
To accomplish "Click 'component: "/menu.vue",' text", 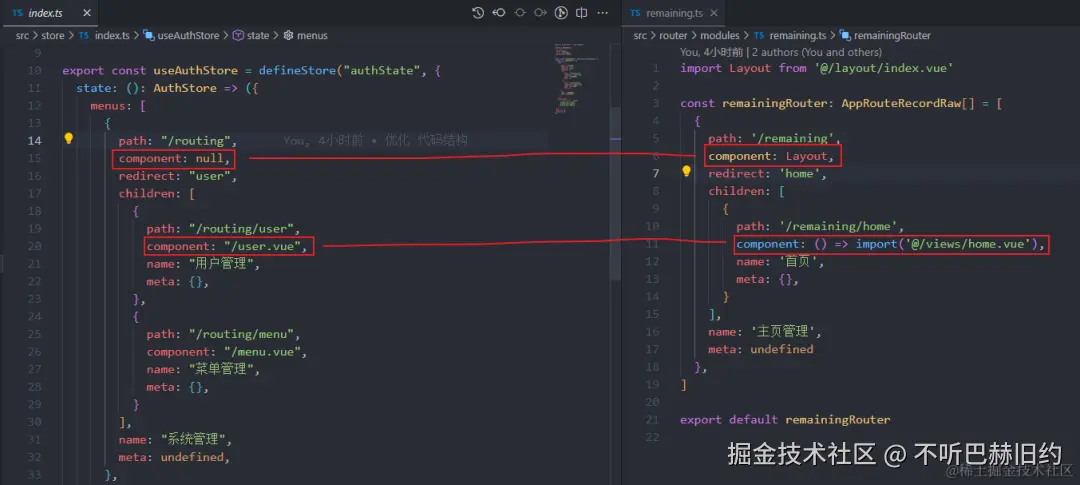I will 227,351.
